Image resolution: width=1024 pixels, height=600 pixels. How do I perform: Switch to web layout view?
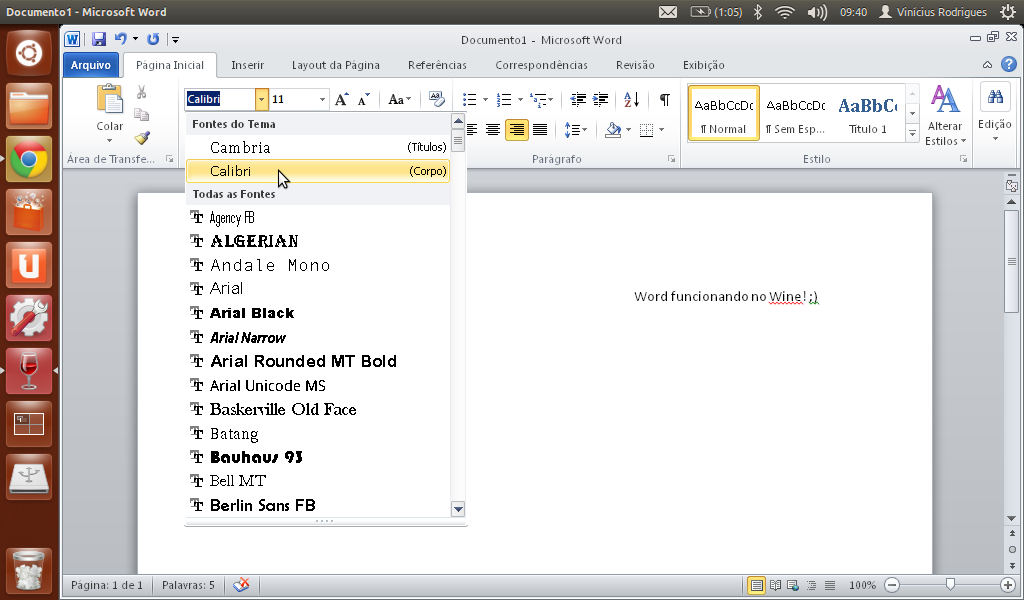click(793, 585)
